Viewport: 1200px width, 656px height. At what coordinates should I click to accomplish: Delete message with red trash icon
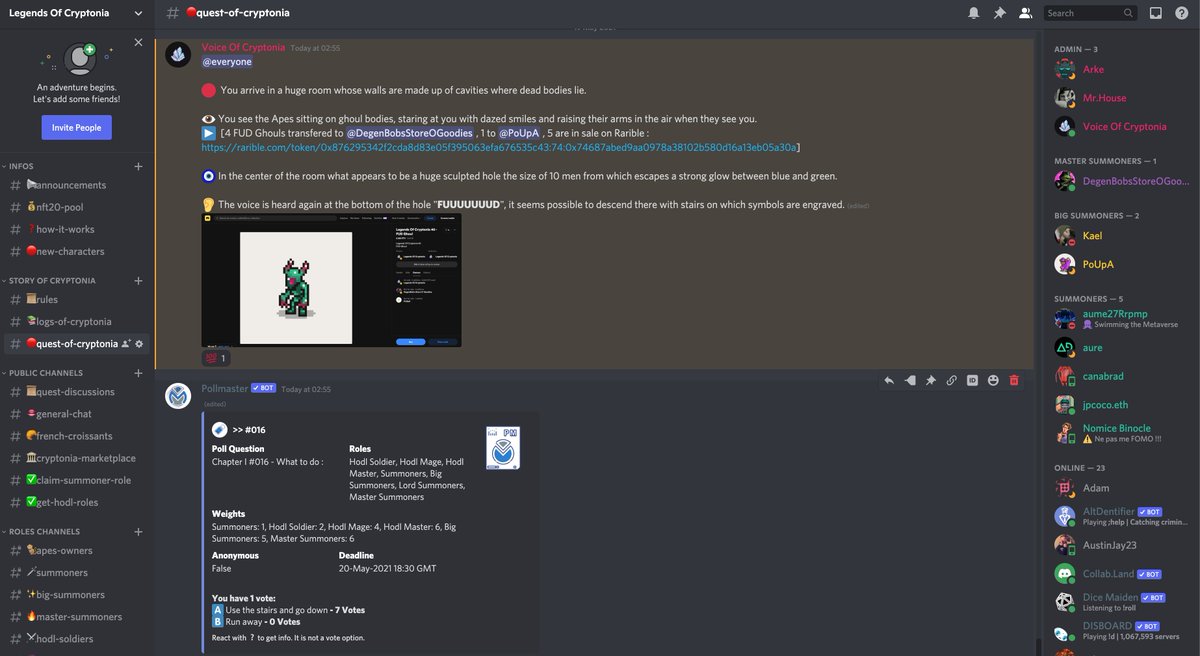point(1014,380)
